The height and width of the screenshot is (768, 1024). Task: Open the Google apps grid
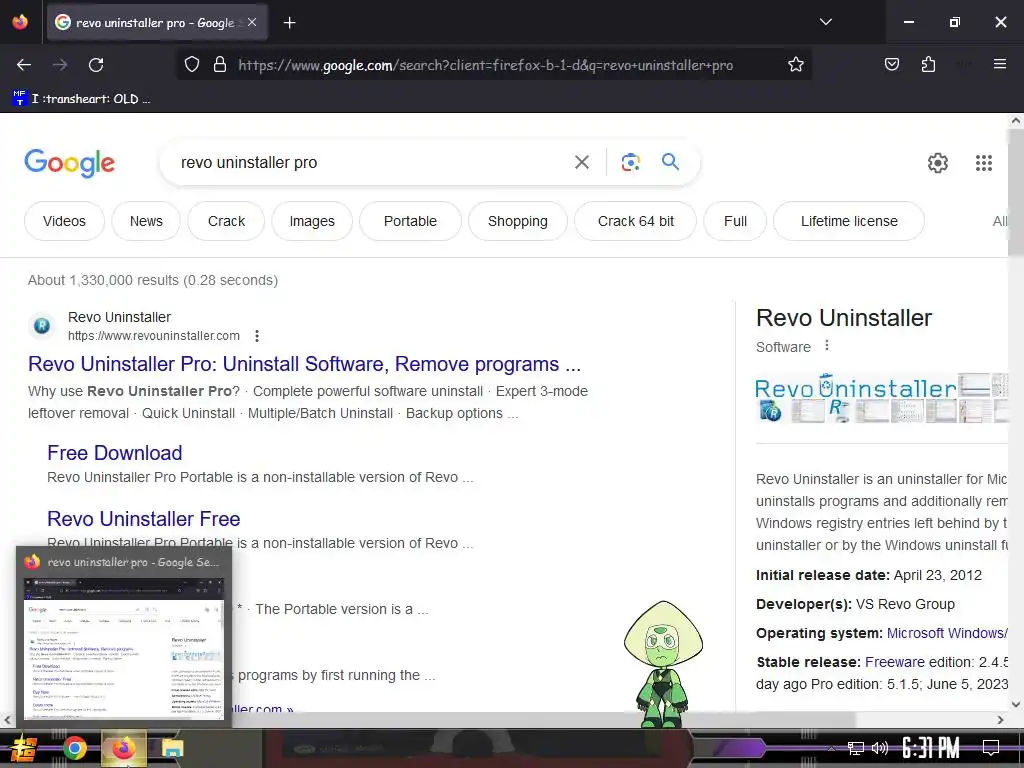click(984, 163)
